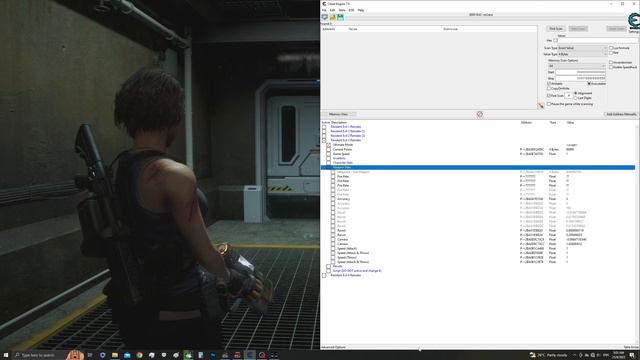Viewport: 640px width, 360px height.
Task: Toggle the CopyOnWrite checkbox
Action: (x=549, y=88)
